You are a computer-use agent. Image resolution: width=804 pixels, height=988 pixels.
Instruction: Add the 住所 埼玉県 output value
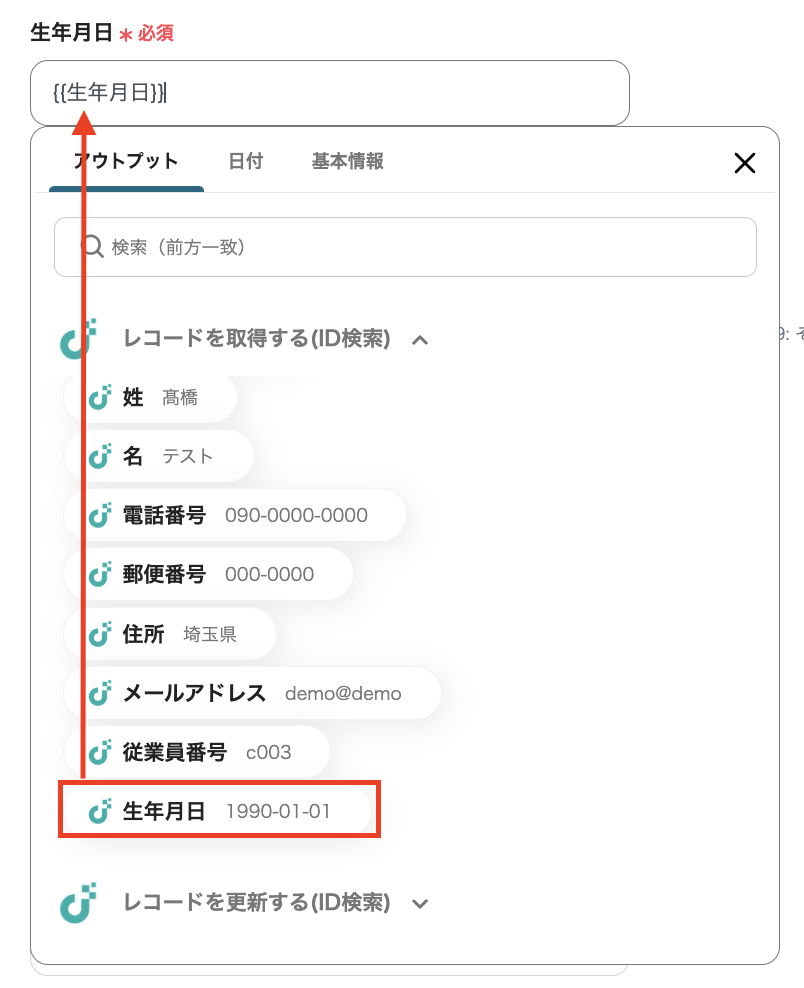pos(171,634)
